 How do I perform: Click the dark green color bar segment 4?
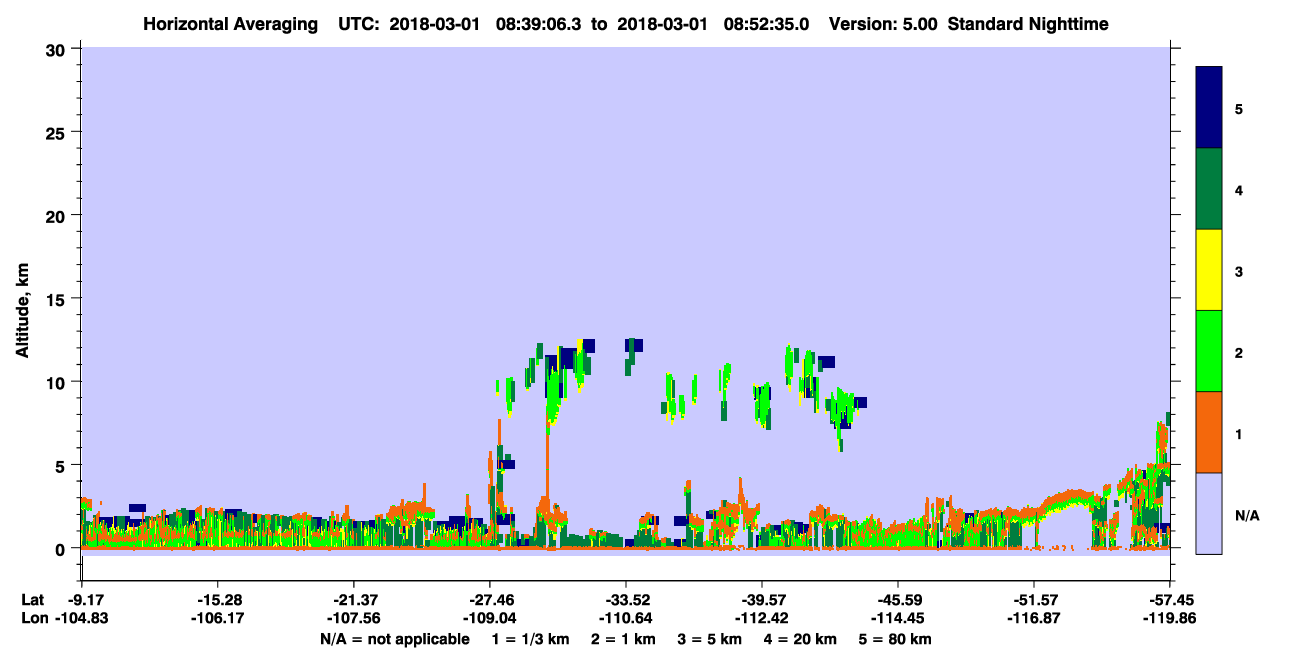pyautogui.click(x=1209, y=189)
